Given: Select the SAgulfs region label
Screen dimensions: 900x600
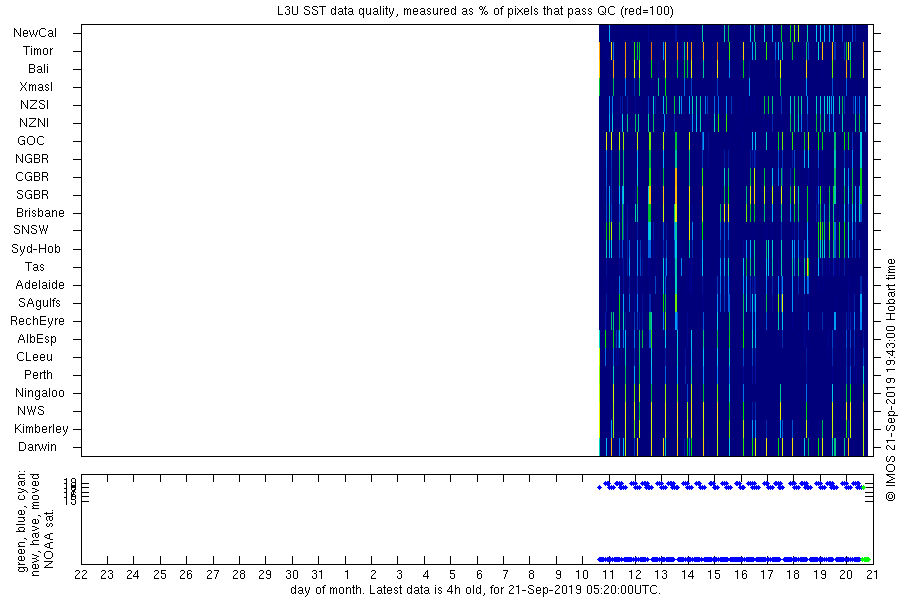Looking at the screenshot, I should (39, 303).
